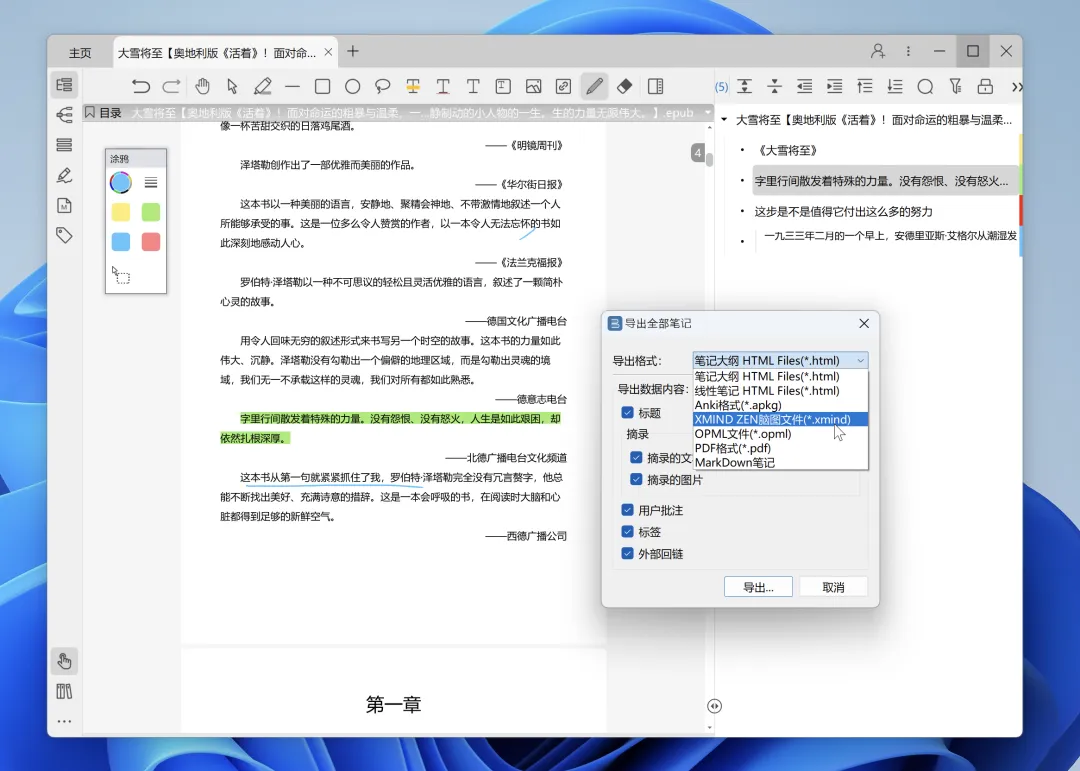
Task: Choose the rectangle shape tool
Action: [x=322, y=86]
